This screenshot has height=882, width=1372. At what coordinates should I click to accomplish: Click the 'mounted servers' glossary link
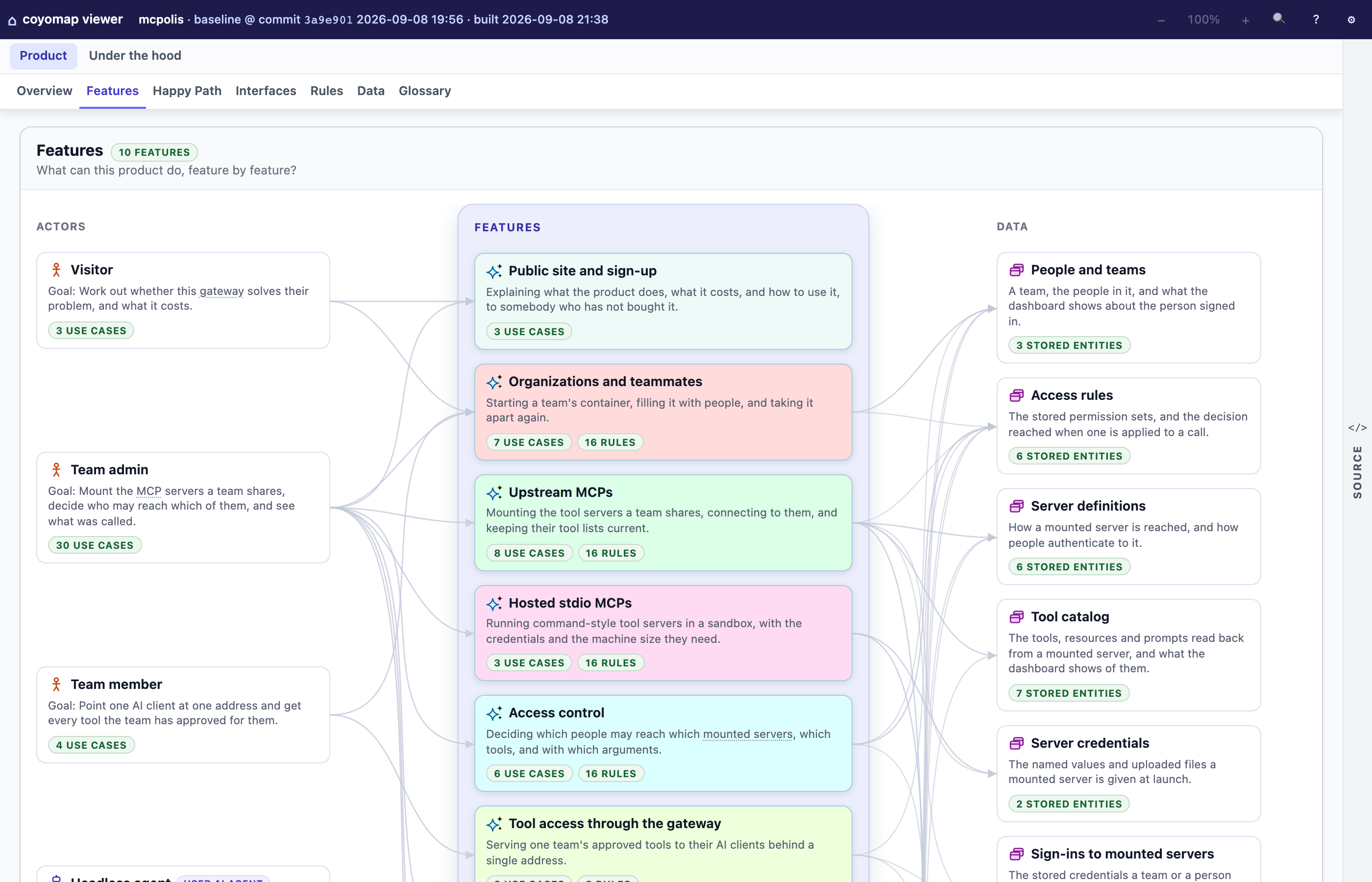coord(747,734)
